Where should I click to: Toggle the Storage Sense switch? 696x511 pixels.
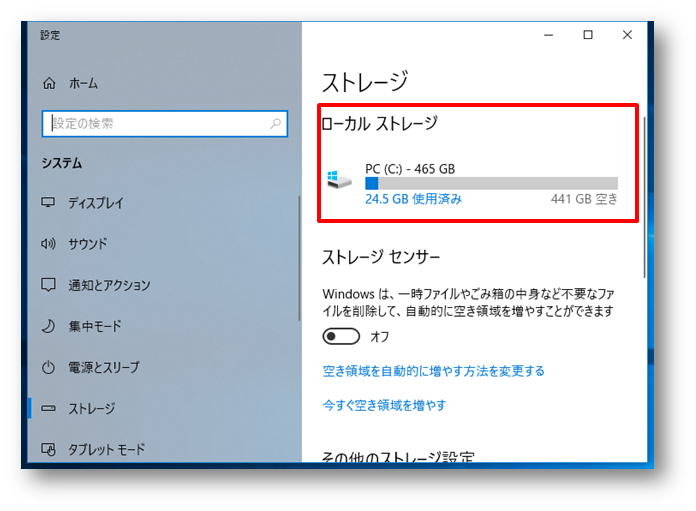pyautogui.click(x=341, y=337)
